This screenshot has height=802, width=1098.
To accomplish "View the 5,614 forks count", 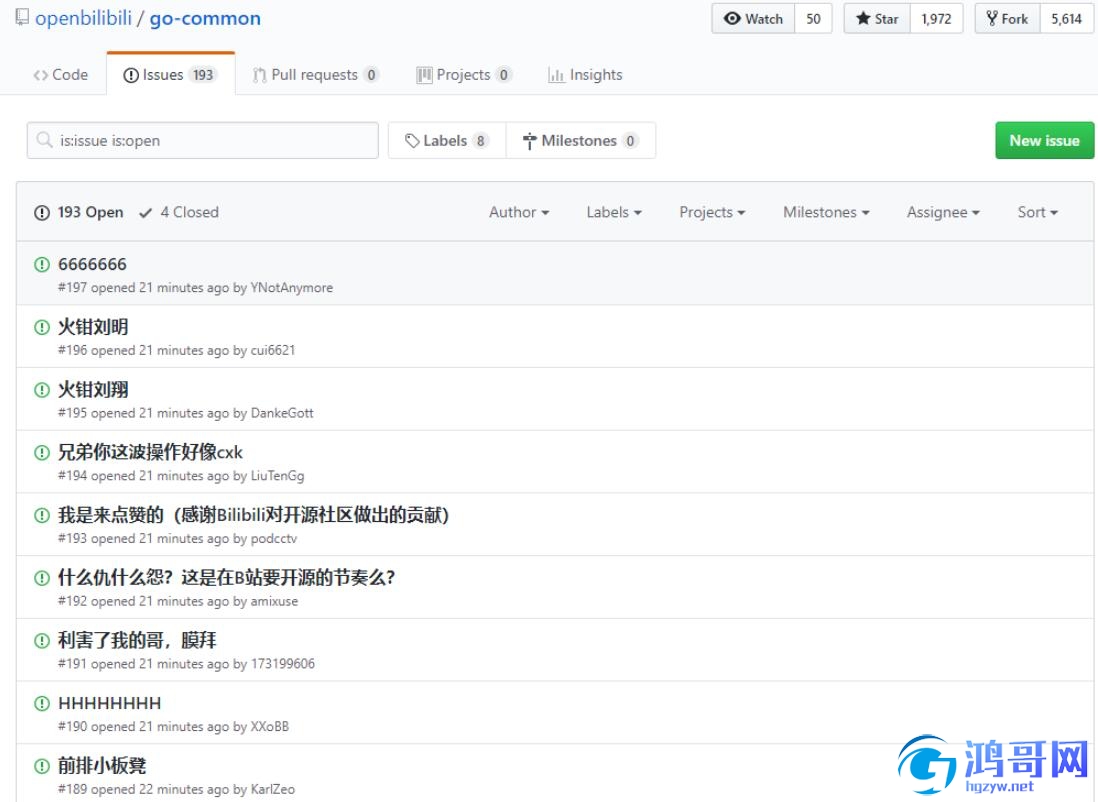I will click(1066, 19).
